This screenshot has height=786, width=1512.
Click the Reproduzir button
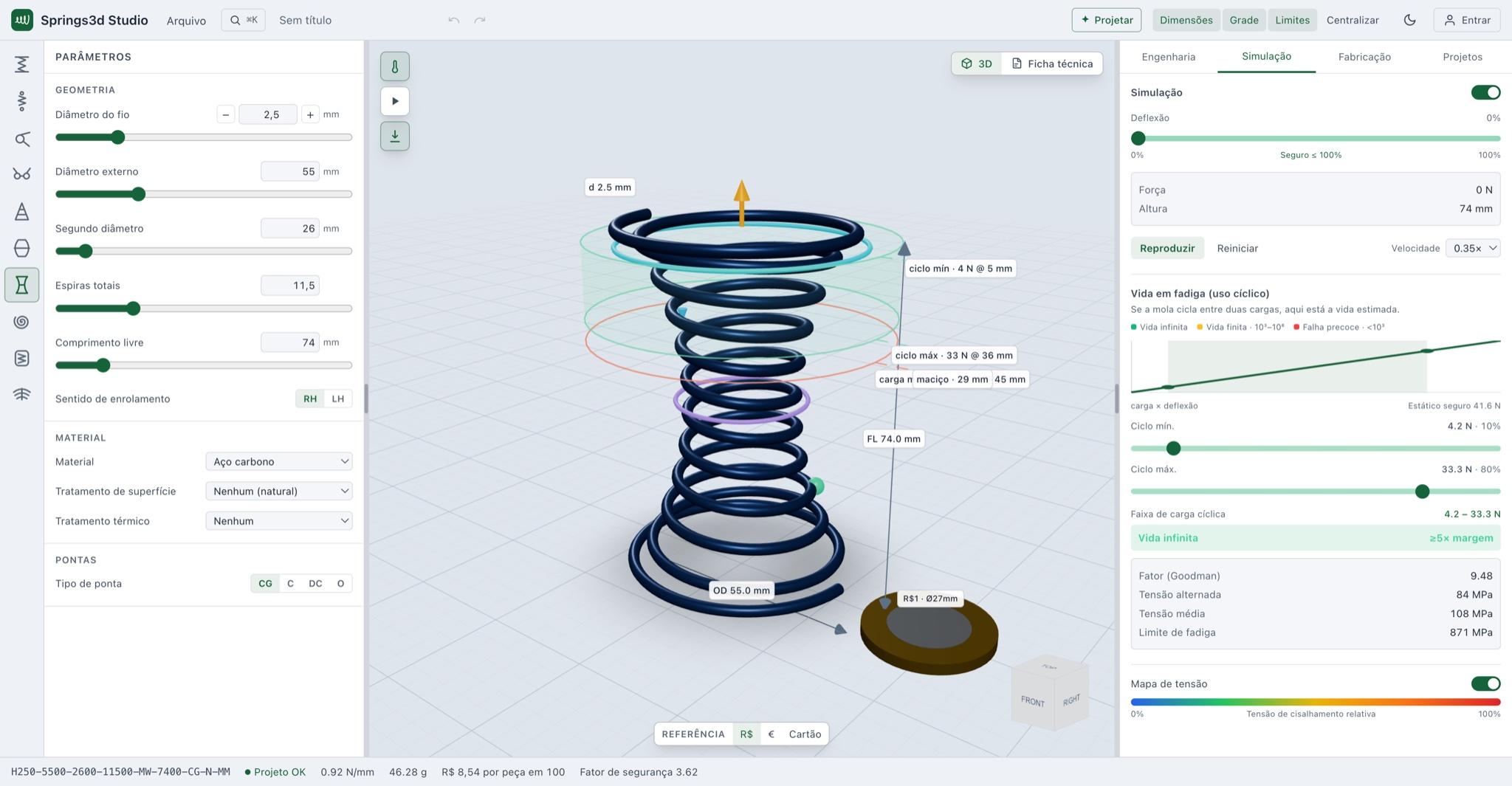click(1167, 248)
